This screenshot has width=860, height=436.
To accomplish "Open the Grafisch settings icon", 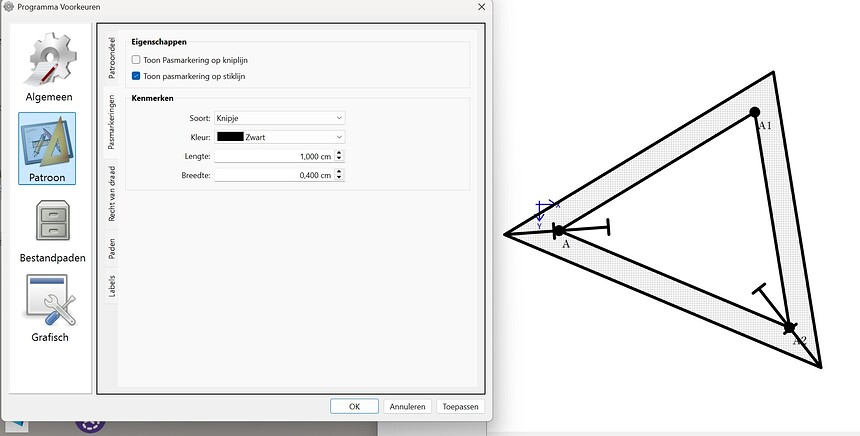I will tap(50, 307).
